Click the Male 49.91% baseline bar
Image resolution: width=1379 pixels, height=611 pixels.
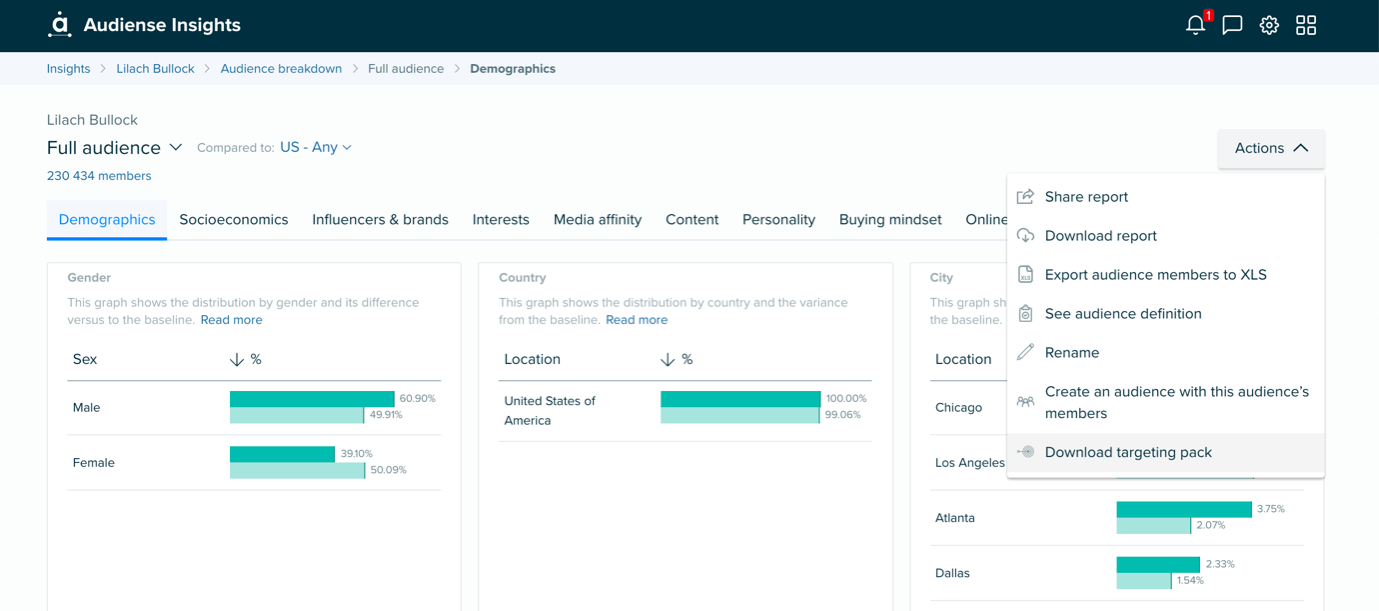[297, 415]
